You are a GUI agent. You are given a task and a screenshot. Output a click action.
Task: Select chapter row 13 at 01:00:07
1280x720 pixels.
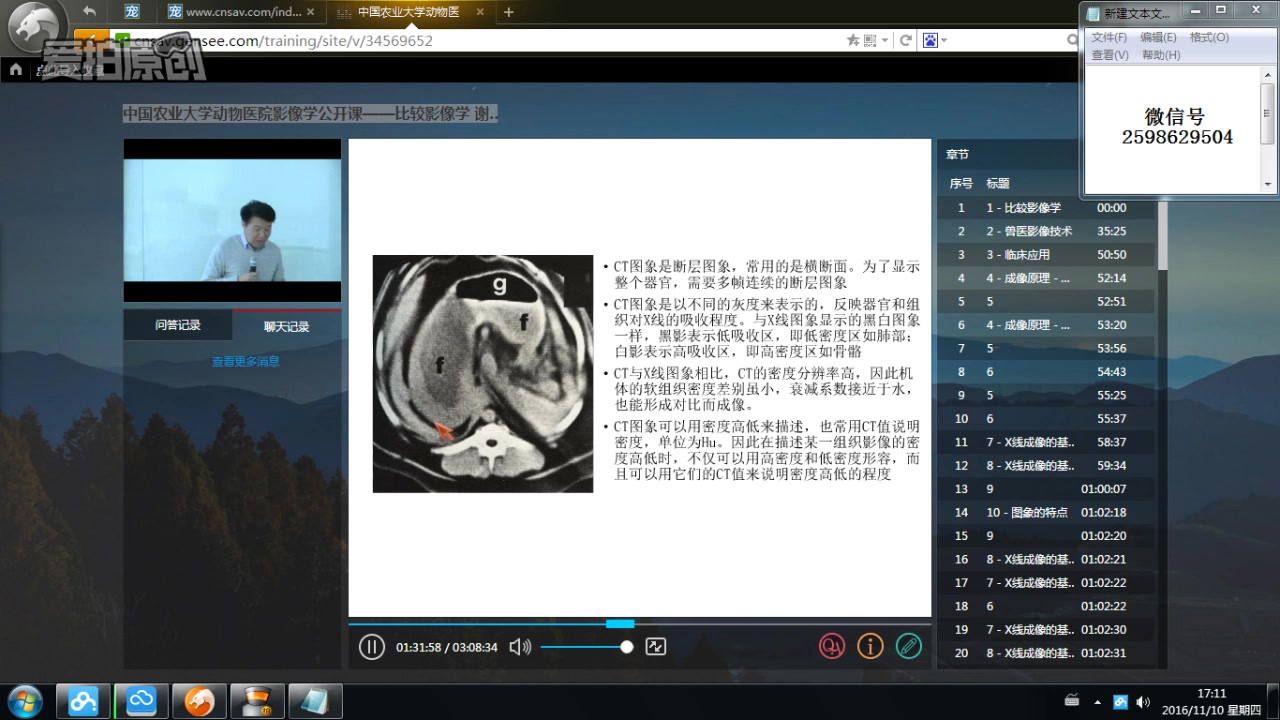tap(1046, 489)
